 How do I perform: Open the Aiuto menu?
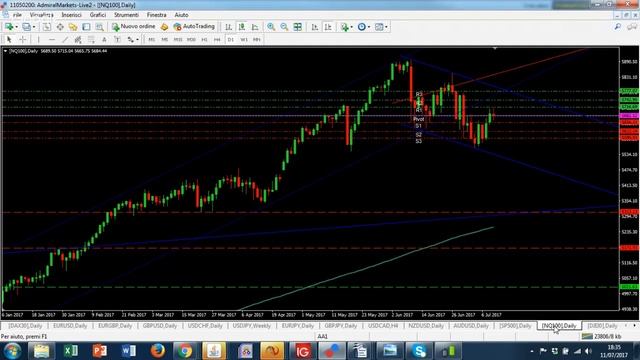point(181,15)
